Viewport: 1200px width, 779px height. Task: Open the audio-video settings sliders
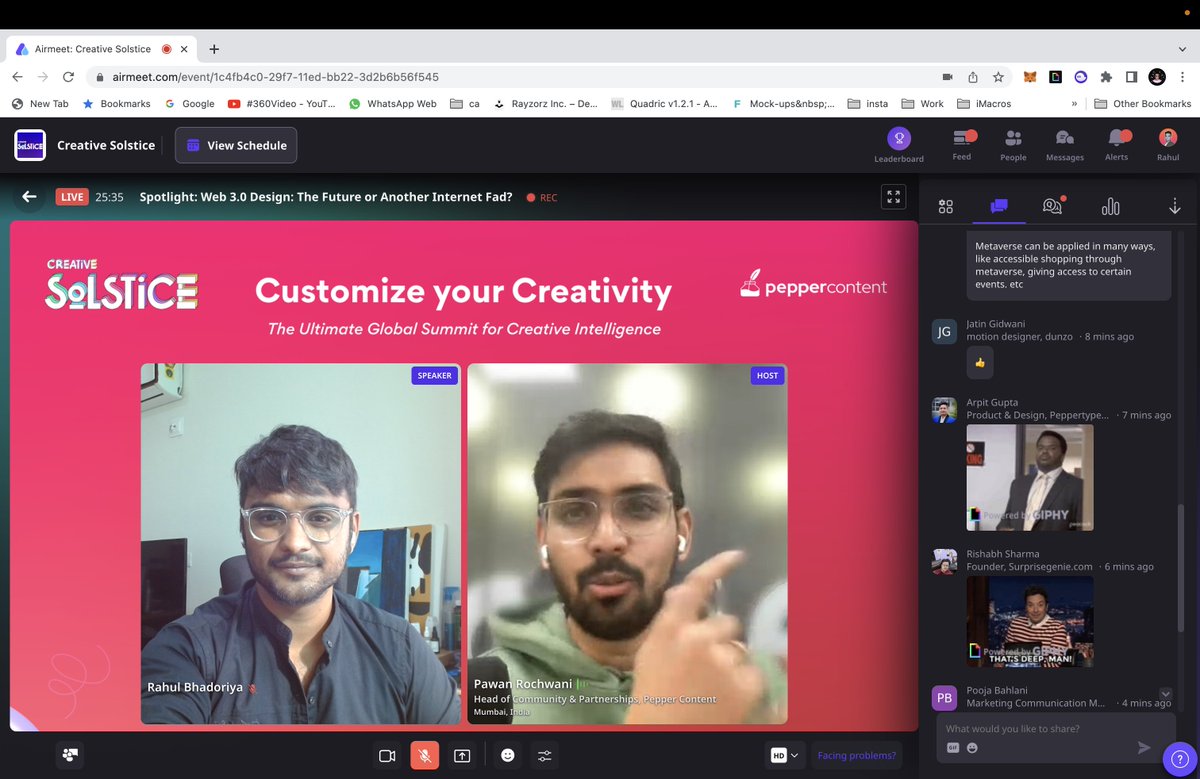(544, 755)
